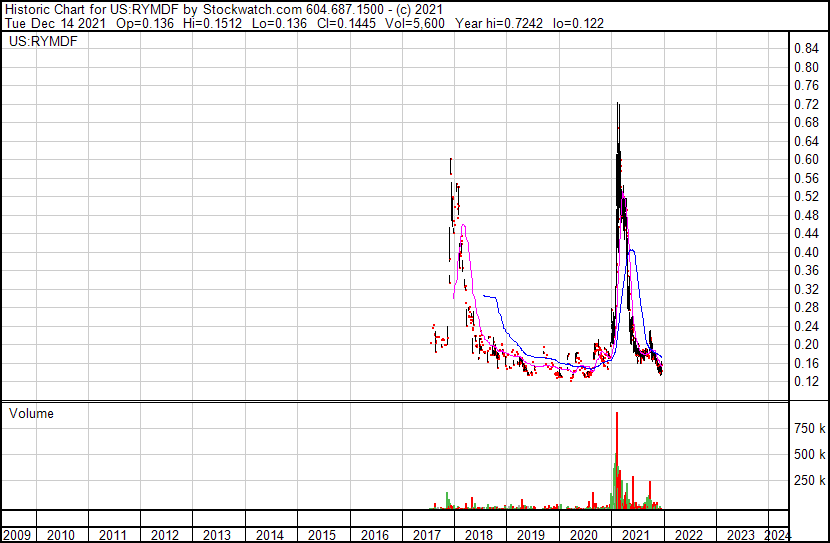Click the tallest red volume bar in 2021
The image size is (830, 543).
[617, 460]
